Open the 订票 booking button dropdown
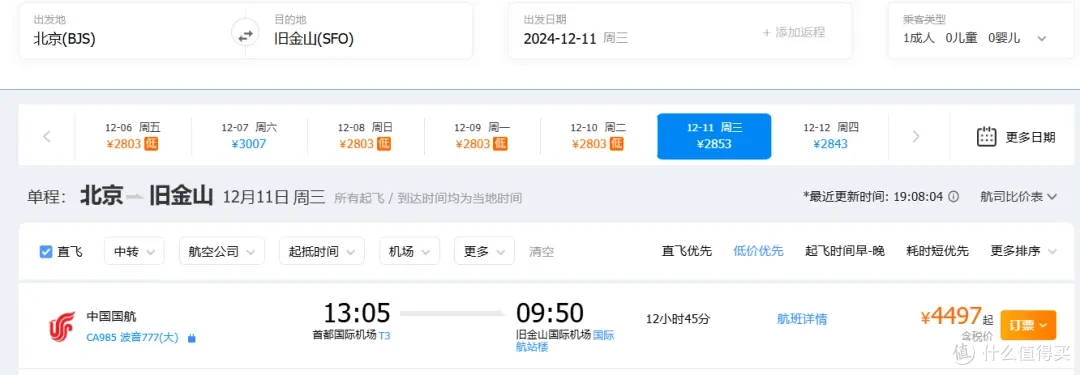The image size is (1080, 375). pyautogui.click(x=1028, y=325)
